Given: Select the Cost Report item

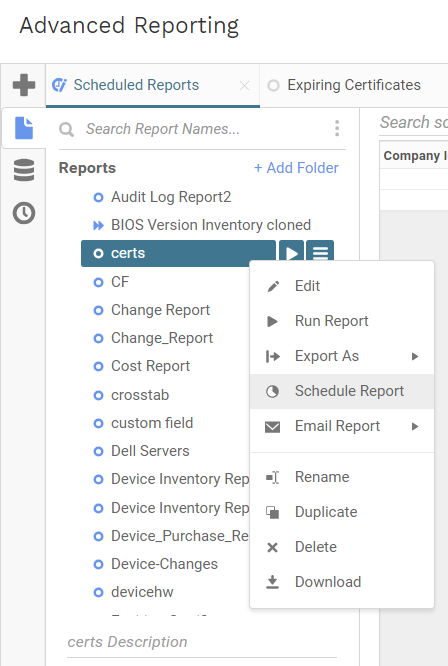Looking at the screenshot, I should [150, 366].
